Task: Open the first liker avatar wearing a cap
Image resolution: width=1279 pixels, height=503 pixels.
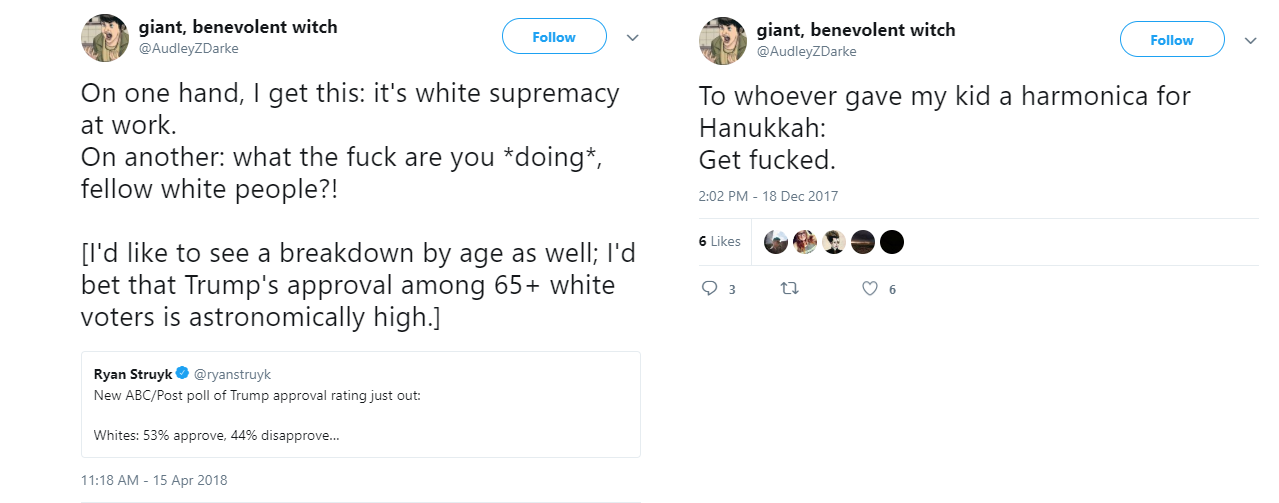Action: (x=776, y=241)
